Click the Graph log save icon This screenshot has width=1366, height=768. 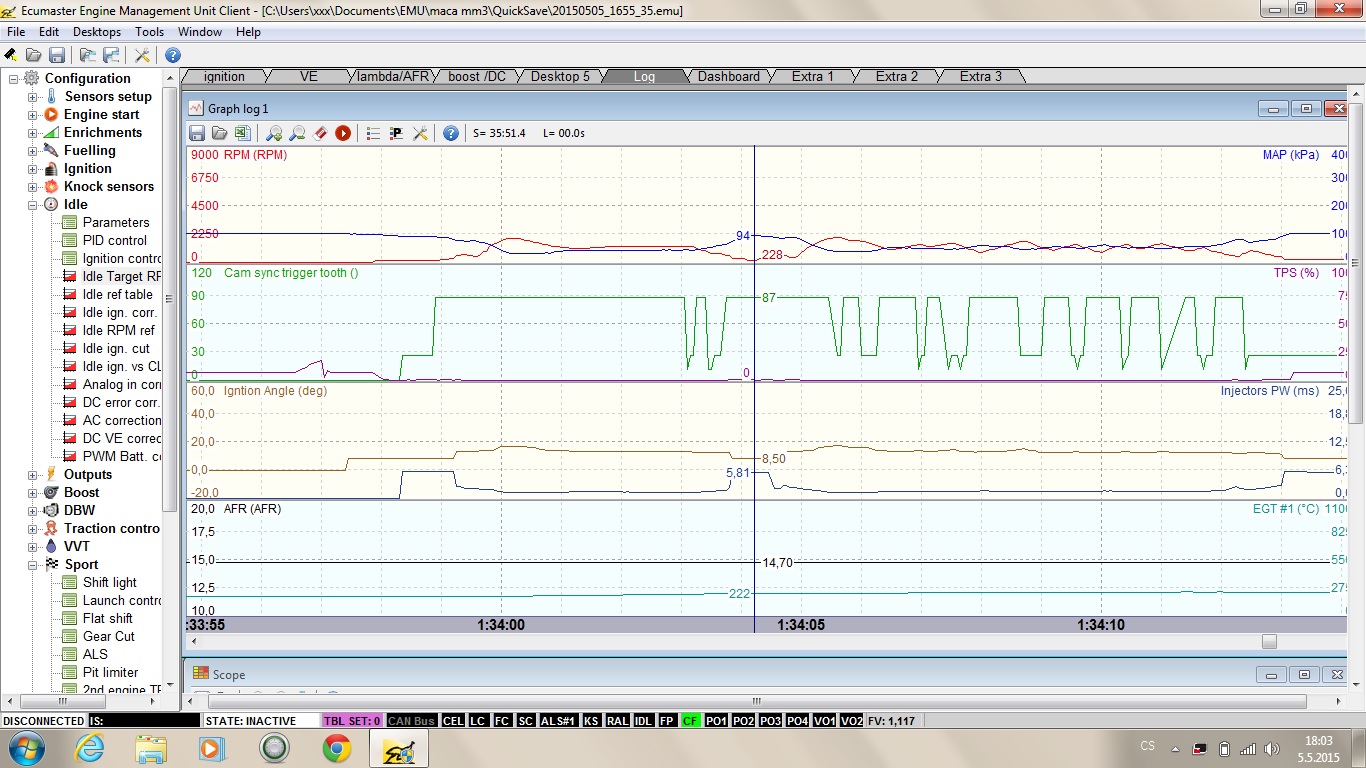(x=197, y=133)
